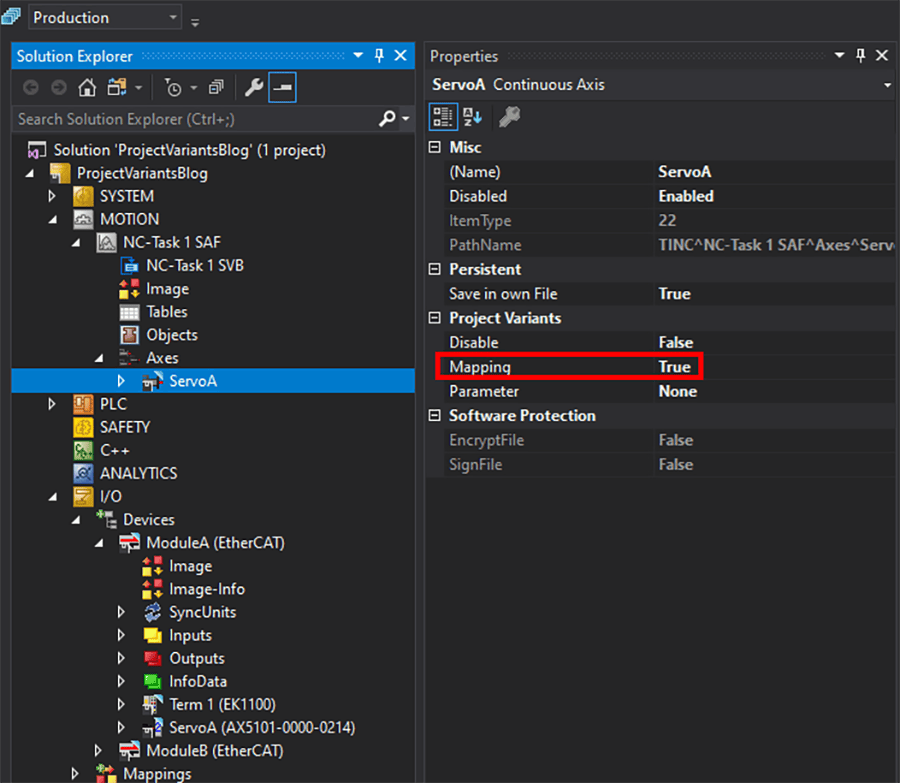Collapse the Software Protection category
The height and width of the screenshot is (783, 900).
[x=435, y=416]
